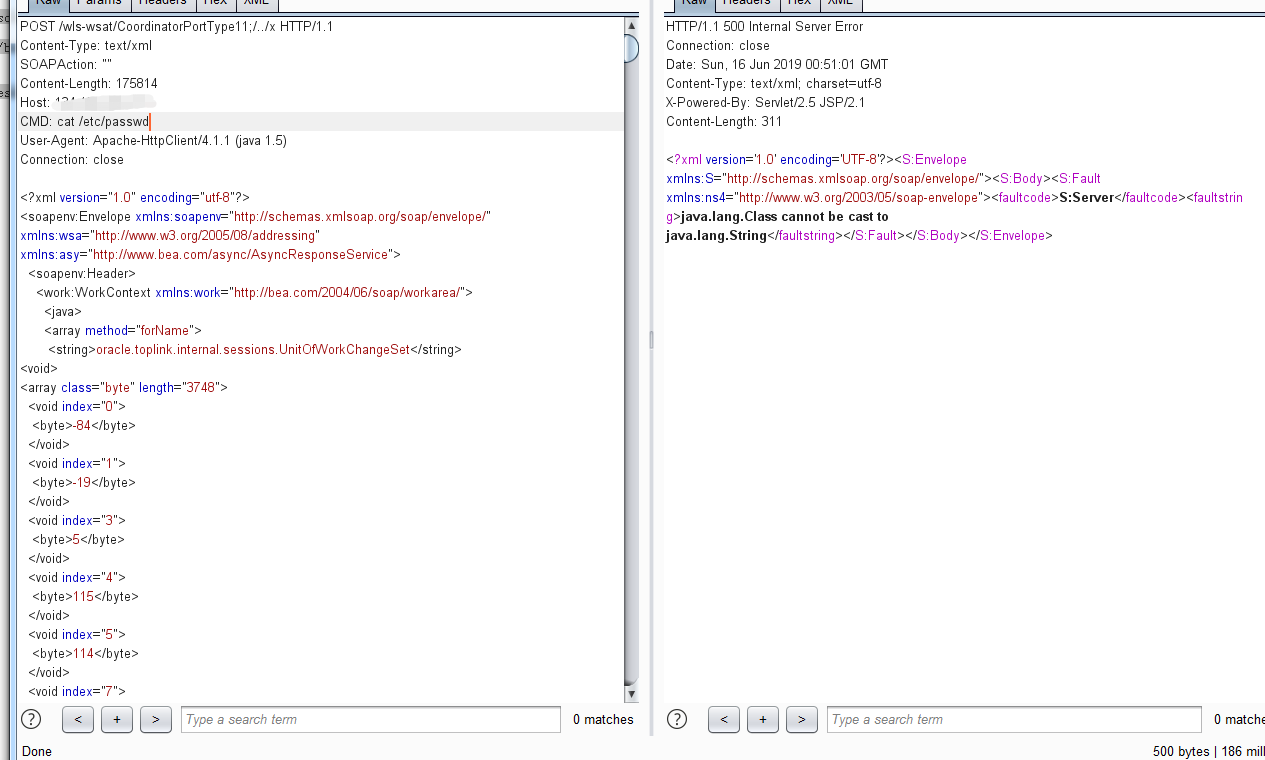Click the soapenv:Header tag line
This screenshot has width=1265, height=760.
(82, 273)
